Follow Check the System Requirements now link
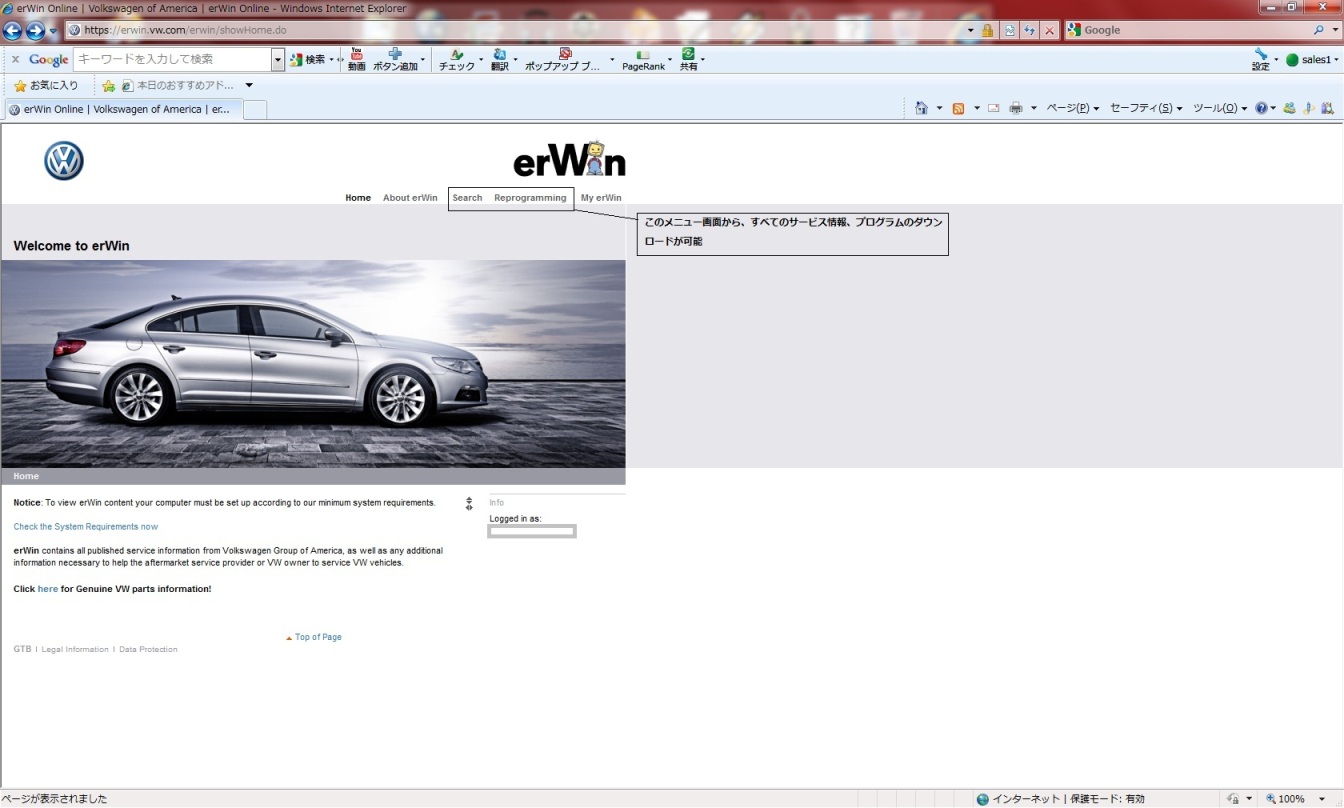 click(86, 527)
